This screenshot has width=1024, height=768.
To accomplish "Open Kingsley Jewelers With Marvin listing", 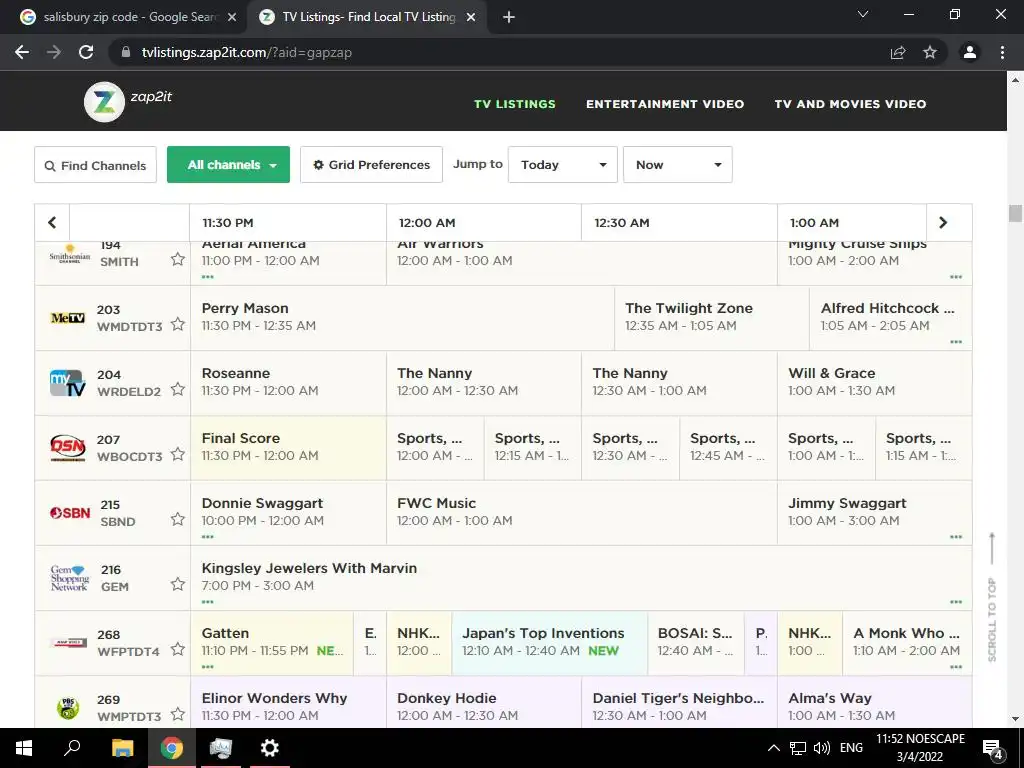I will 581,577.
